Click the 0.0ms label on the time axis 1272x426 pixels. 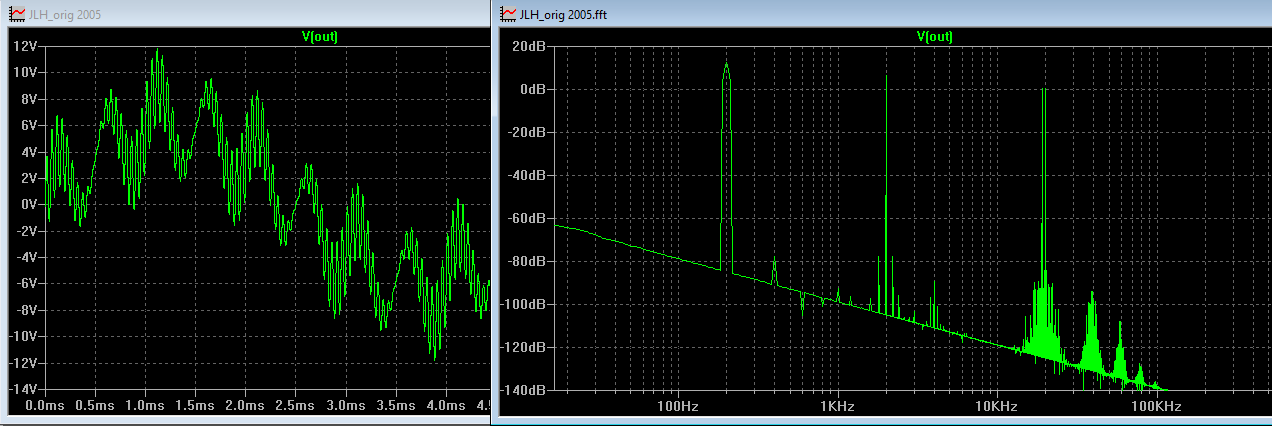[x=43, y=407]
